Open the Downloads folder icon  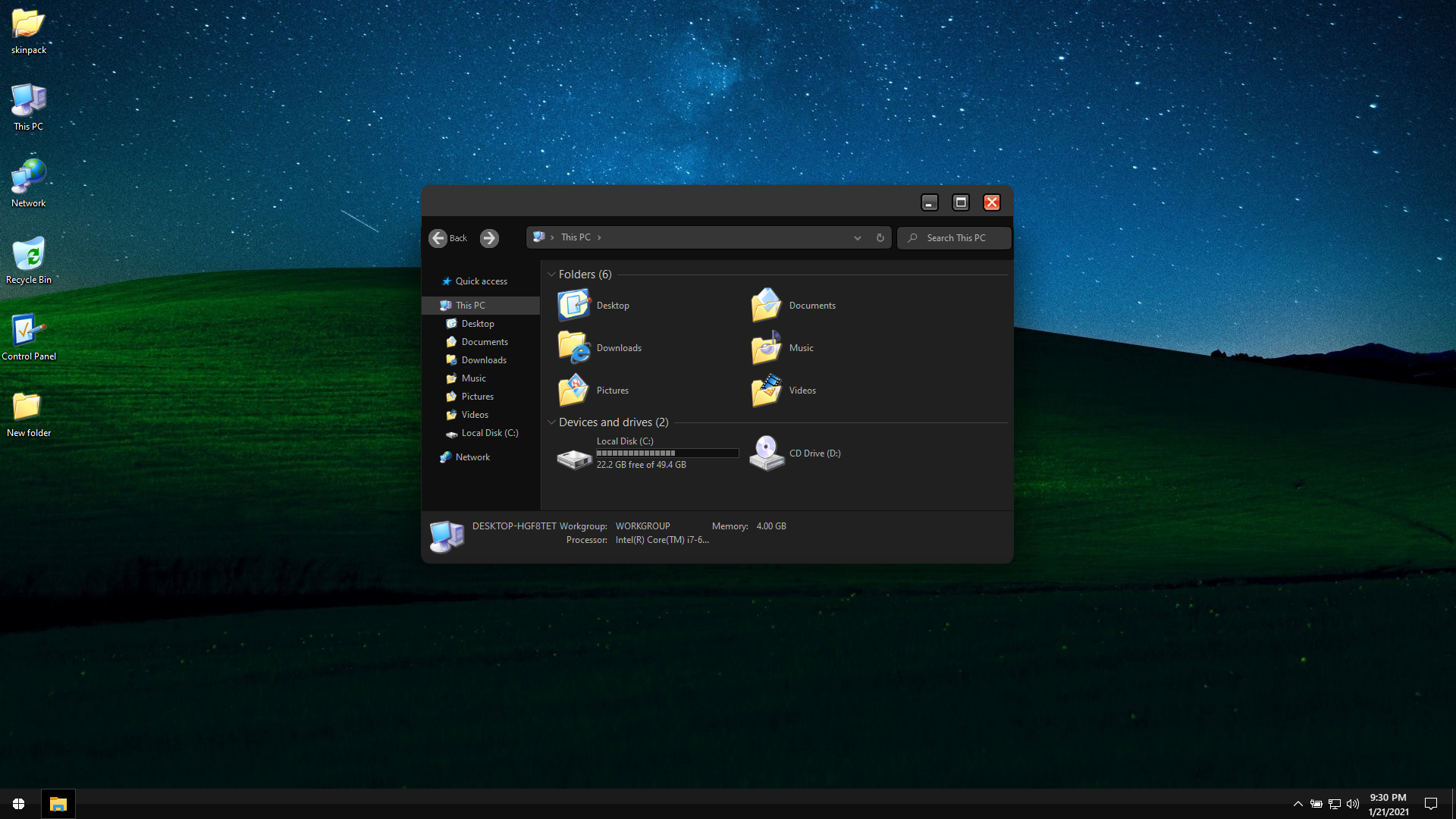574,348
